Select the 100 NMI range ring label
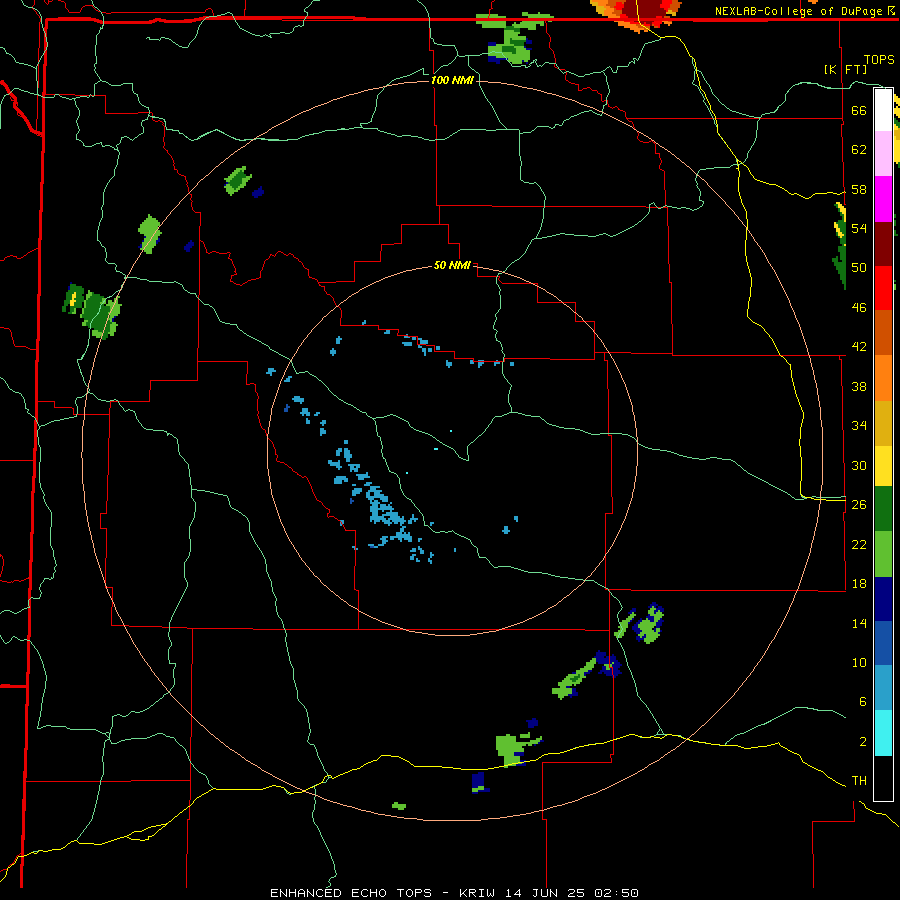The height and width of the screenshot is (900, 900). point(452,80)
